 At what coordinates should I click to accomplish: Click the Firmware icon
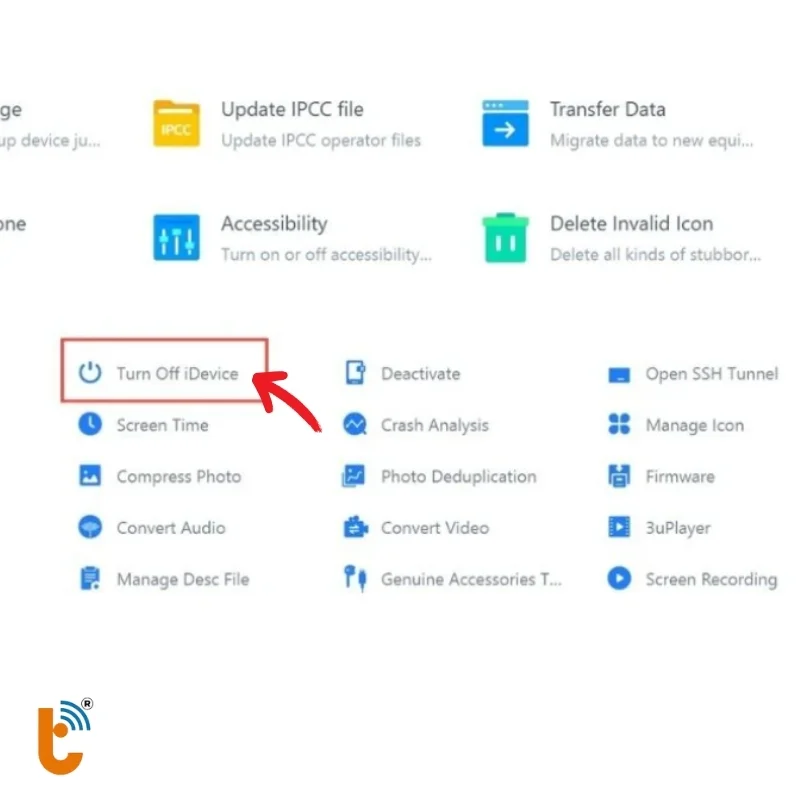click(619, 476)
